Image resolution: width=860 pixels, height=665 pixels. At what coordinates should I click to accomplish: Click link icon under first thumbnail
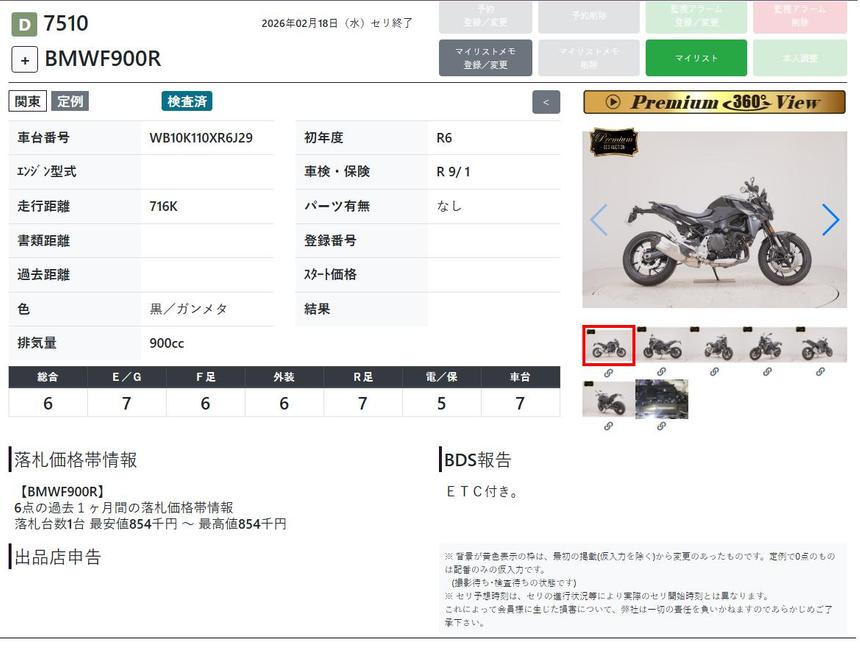pos(608,373)
